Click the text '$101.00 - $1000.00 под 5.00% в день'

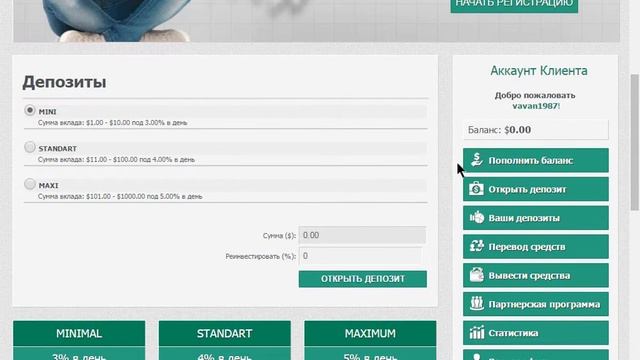point(144,196)
